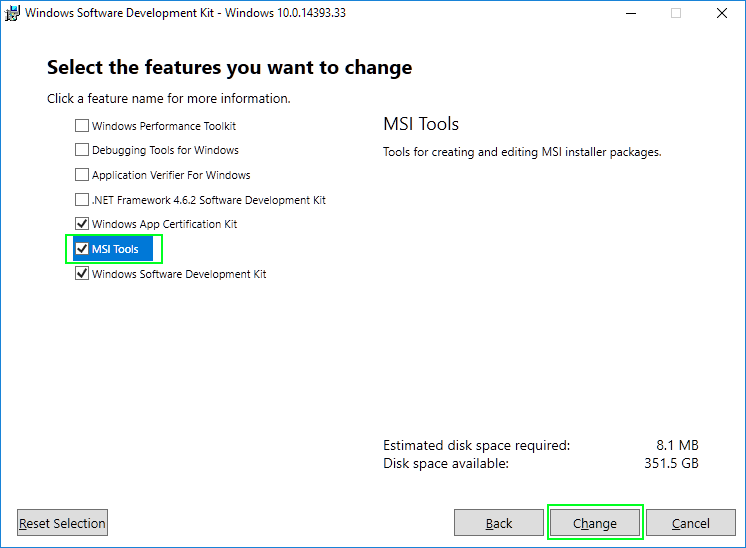This screenshot has width=746, height=548.
Task: Untick Windows Software Development Kit checkbox
Action: [82, 273]
